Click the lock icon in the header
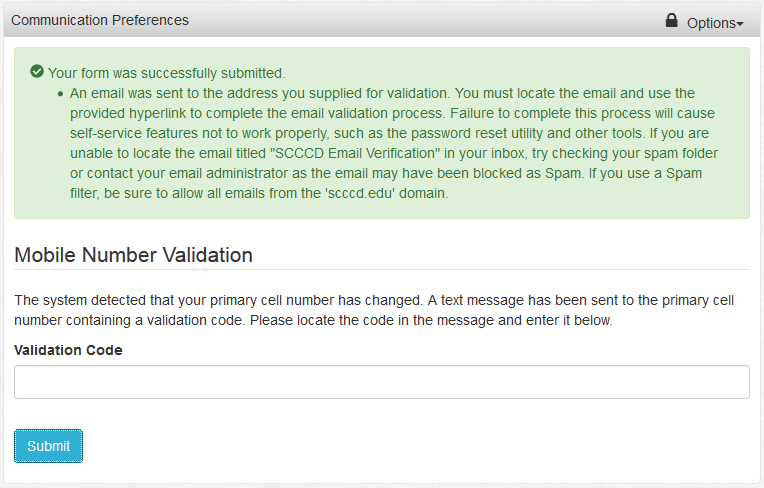The width and height of the screenshot is (764, 488). 671,20
